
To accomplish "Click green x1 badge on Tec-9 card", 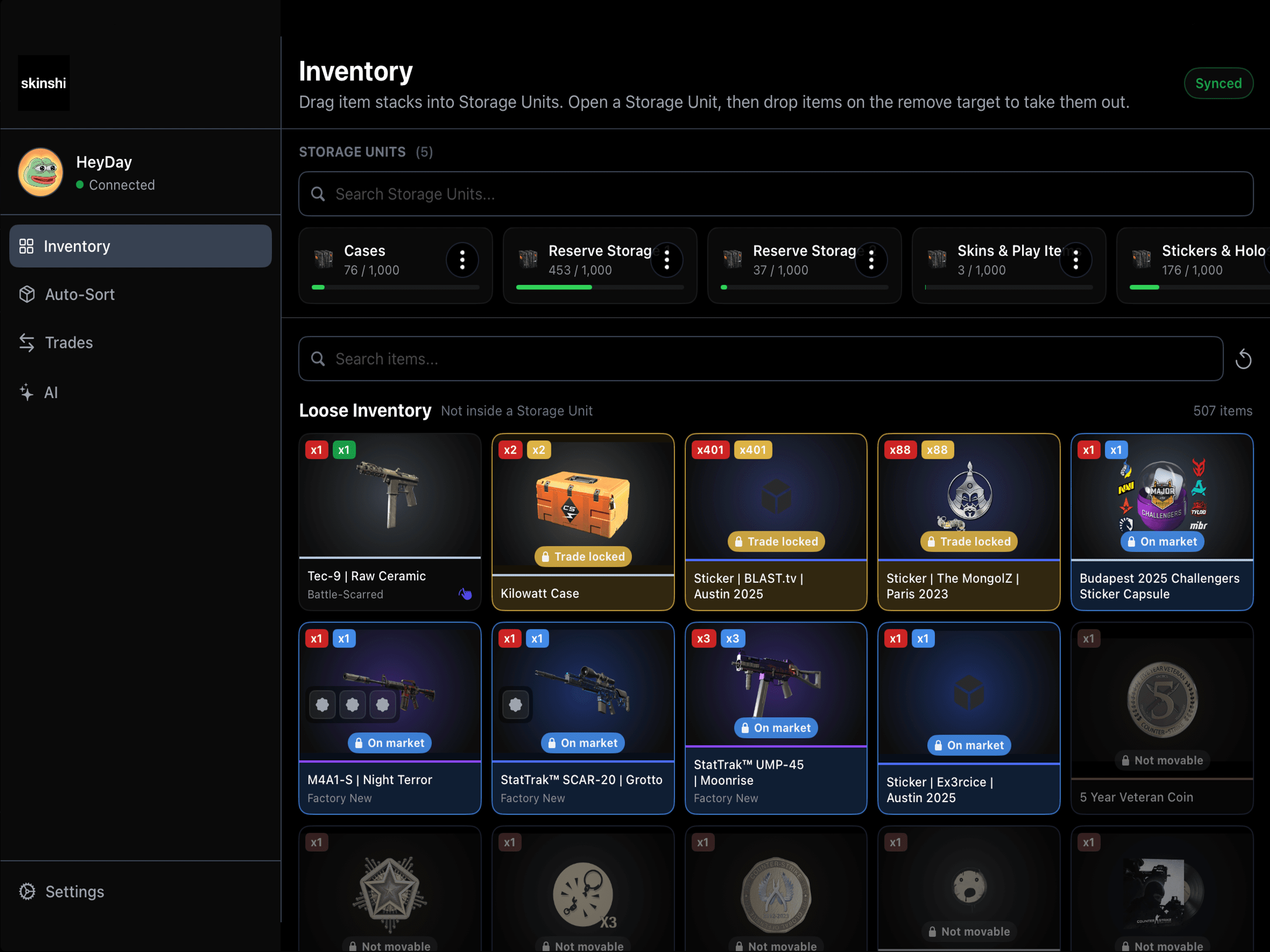I will 344,450.
